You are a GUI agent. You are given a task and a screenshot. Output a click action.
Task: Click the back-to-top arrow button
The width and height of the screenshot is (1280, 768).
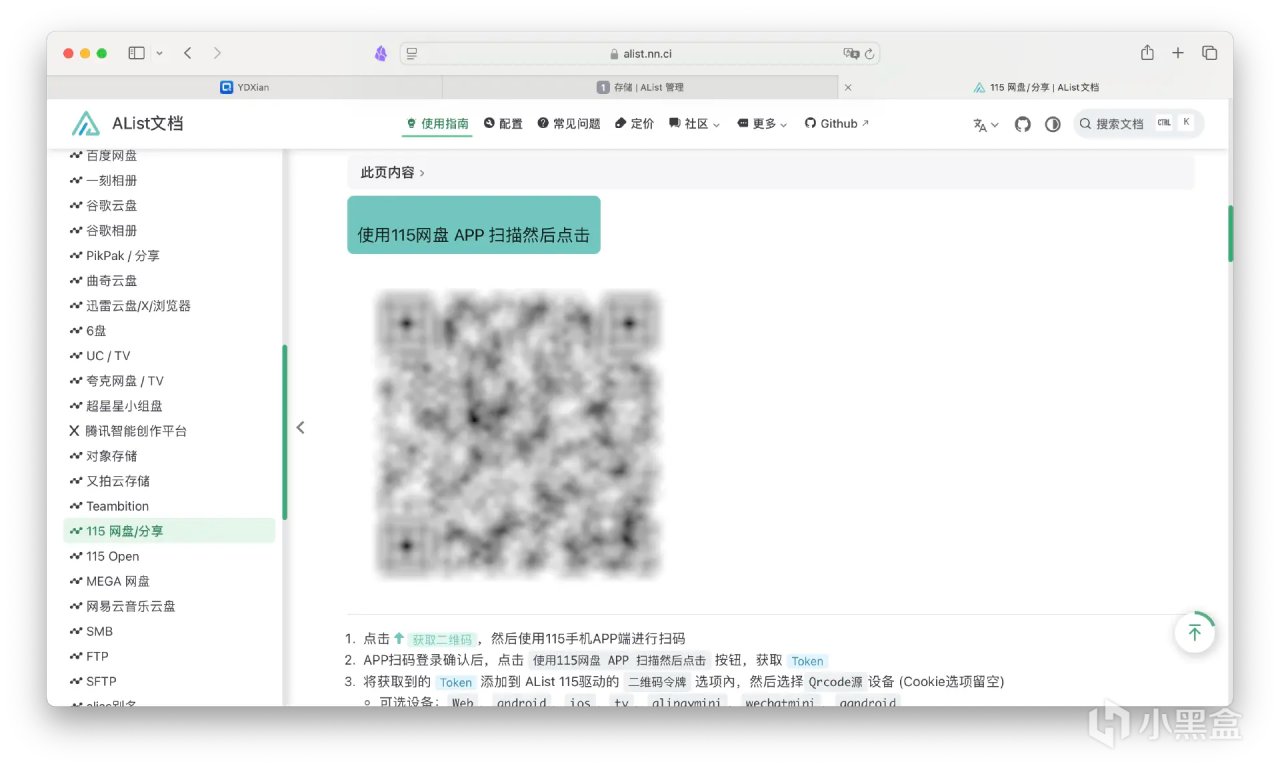[1194, 632]
